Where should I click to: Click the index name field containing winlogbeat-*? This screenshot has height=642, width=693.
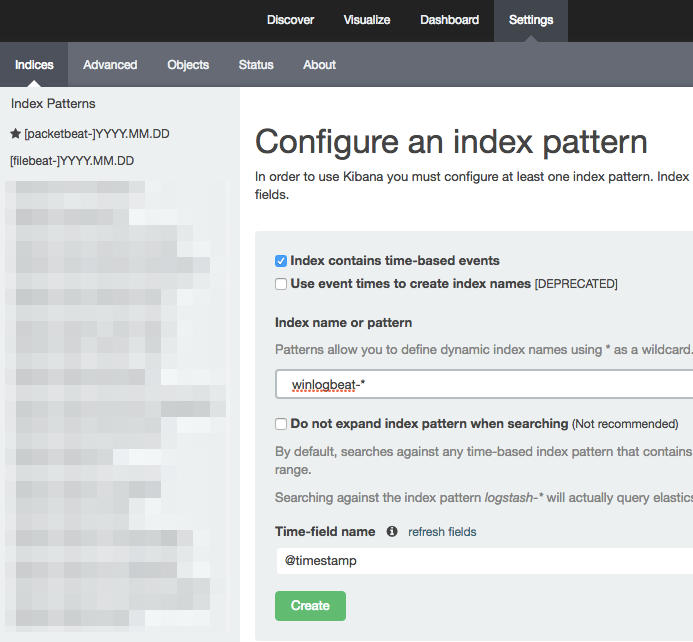(484, 384)
